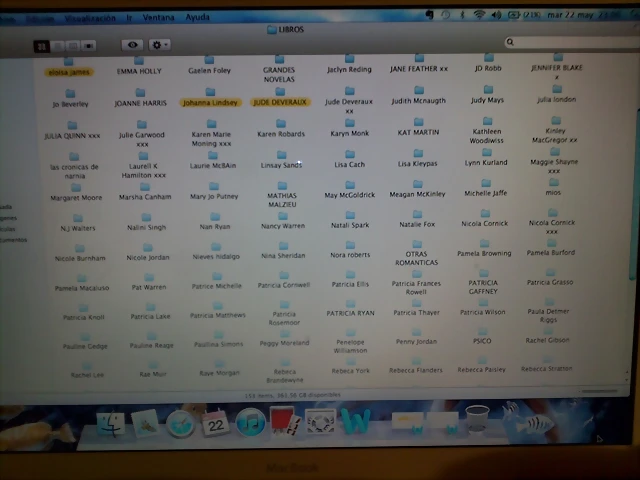Click the date and time display

pos(584,15)
